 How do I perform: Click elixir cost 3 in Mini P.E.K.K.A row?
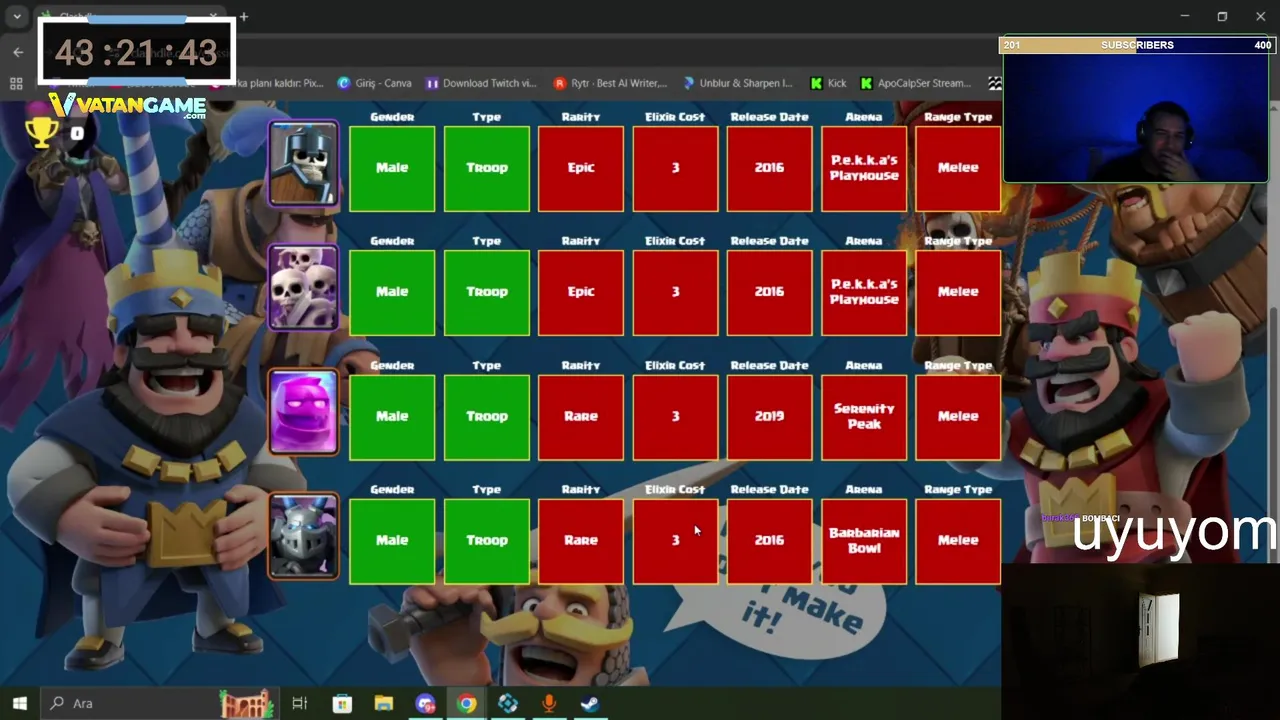(675, 540)
